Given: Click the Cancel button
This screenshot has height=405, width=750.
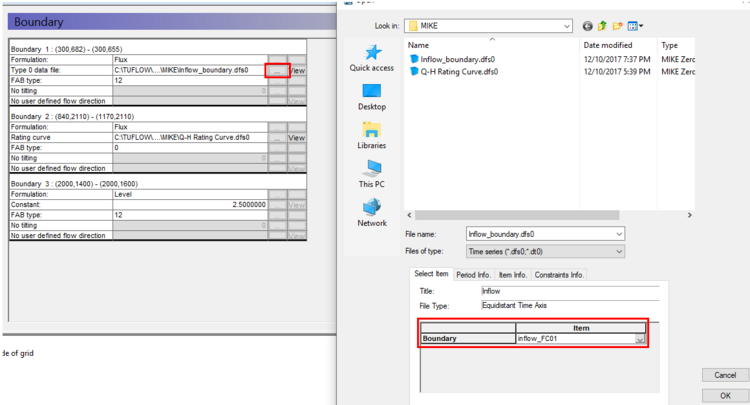Looking at the screenshot, I should tap(725, 375).
